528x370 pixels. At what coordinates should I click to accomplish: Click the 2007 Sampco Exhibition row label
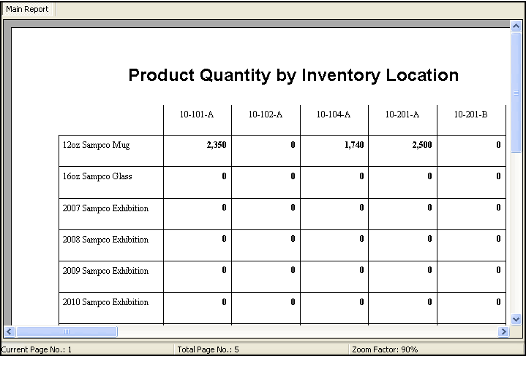point(105,208)
